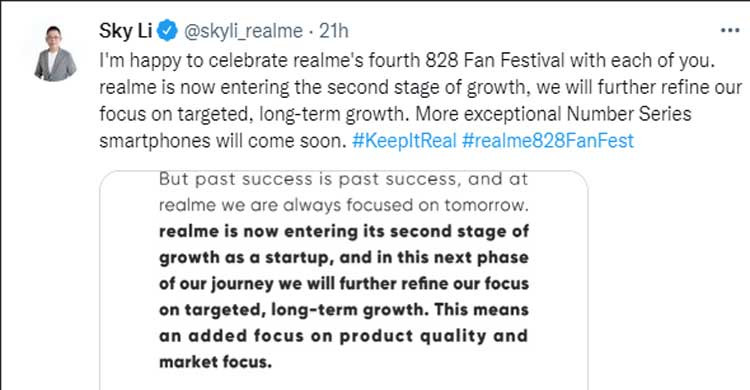This screenshot has width=750, height=390.
Task: Click the 'market focus.' line in the image
Action: (x=215, y=362)
